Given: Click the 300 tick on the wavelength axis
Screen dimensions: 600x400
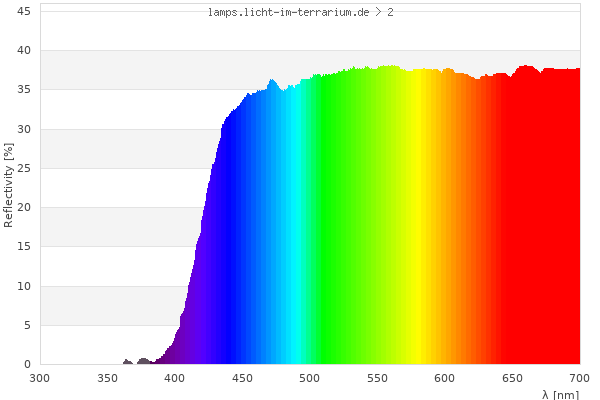Looking at the screenshot, I should click(40, 378).
